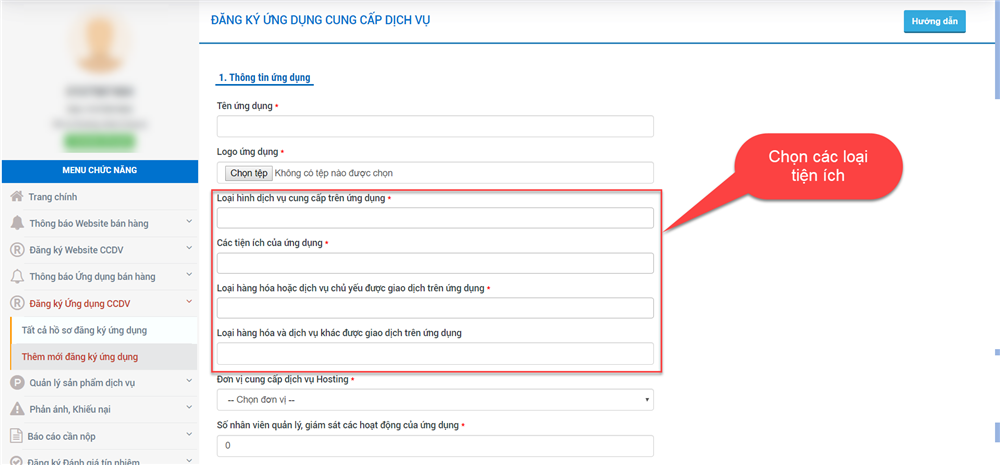Click text Không có tệp nào được chọn
This screenshot has width=1000, height=465.
334,173
